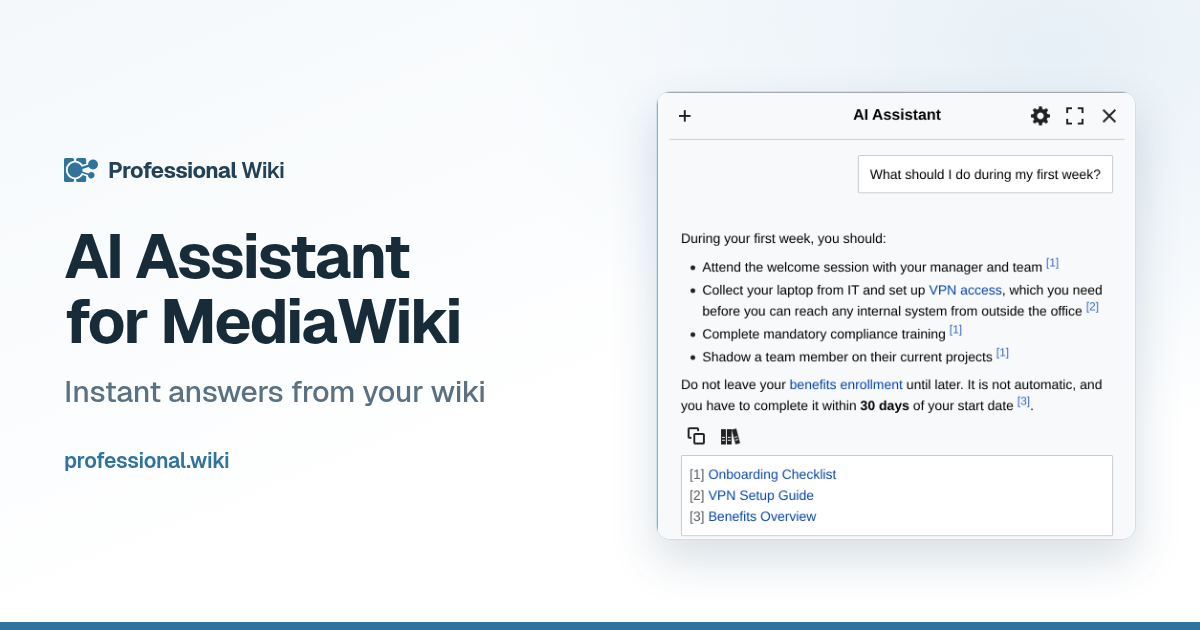Click 'Instant answers from your wiki' tagline
Screen dimensions: 1200x630
[x=275, y=392]
